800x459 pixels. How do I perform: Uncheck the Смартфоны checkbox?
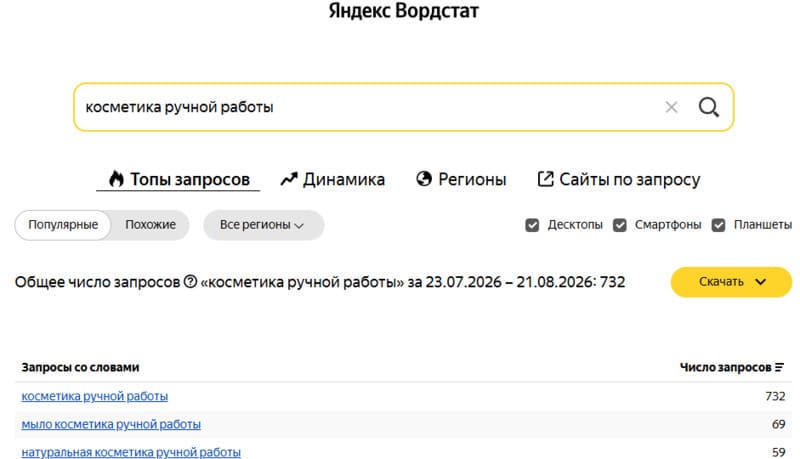(x=619, y=225)
